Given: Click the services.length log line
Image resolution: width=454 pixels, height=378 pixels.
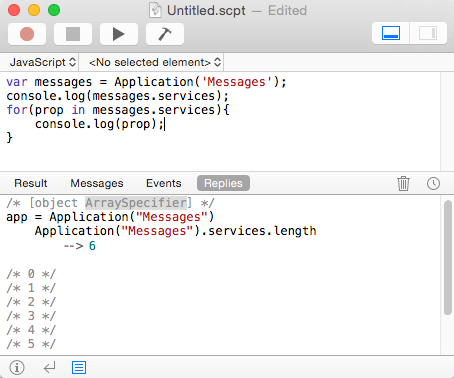Looking at the screenshot, I should 175,231.
